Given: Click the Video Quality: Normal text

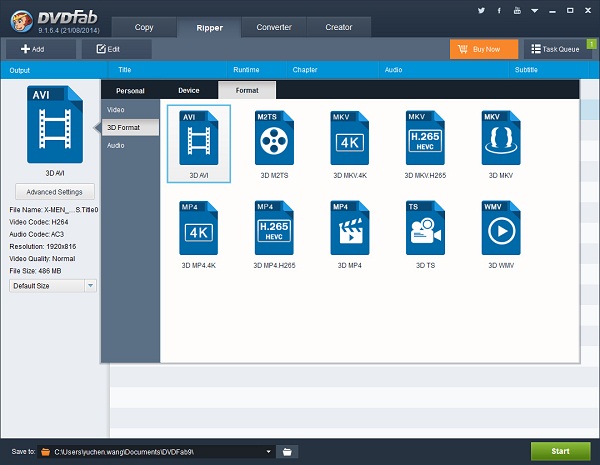Looking at the screenshot, I should click(x=42, y=259).
